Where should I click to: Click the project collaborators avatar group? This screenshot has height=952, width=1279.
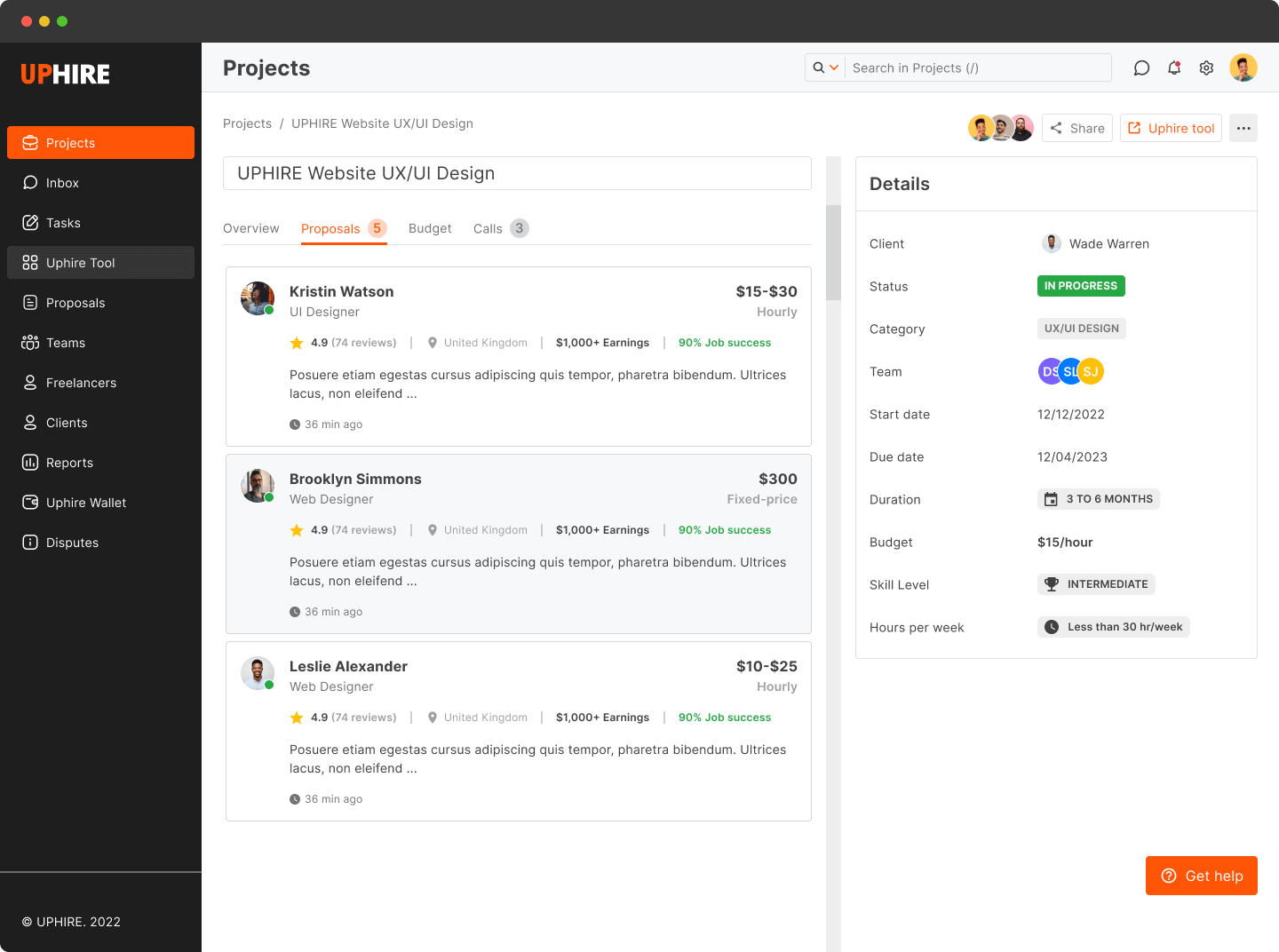pyautogui.click(x=1001, y=128)
